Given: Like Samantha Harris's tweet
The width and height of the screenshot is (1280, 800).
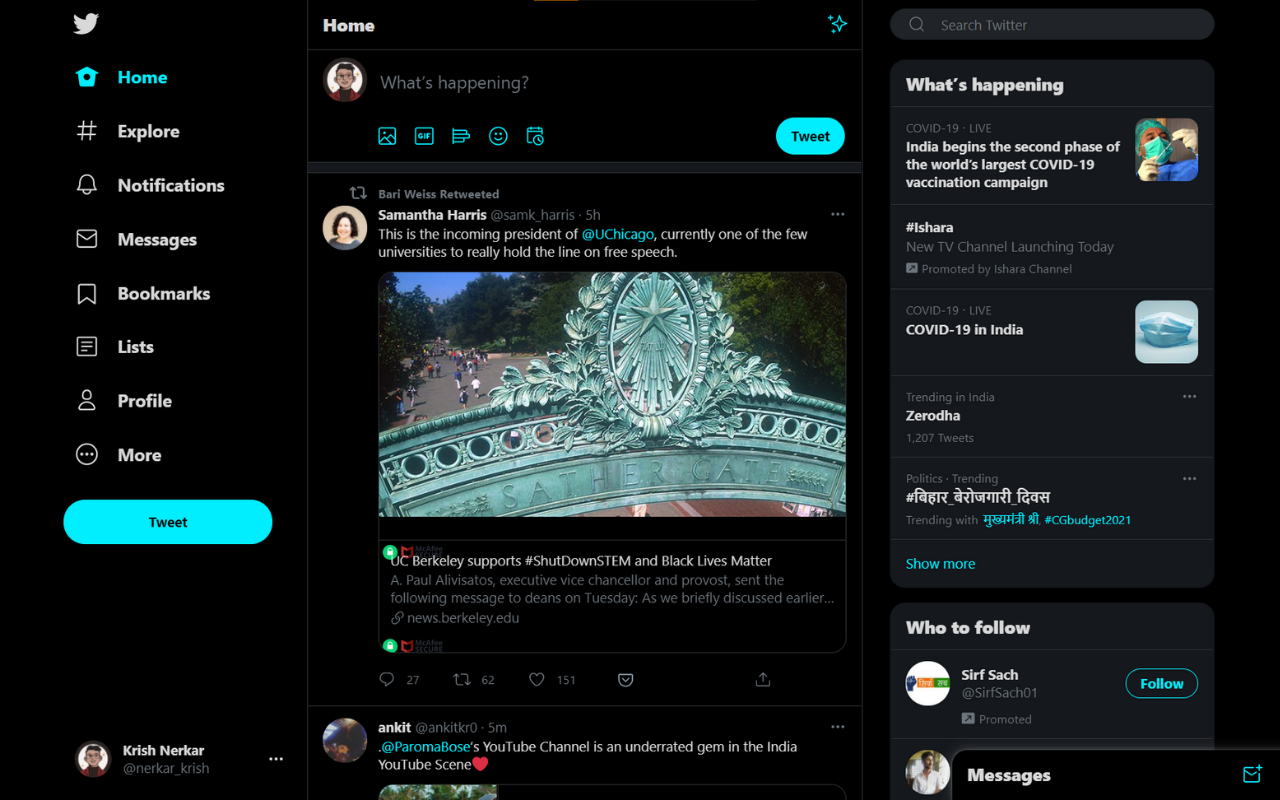Looking at the screenshot, I should coord(536,680).
